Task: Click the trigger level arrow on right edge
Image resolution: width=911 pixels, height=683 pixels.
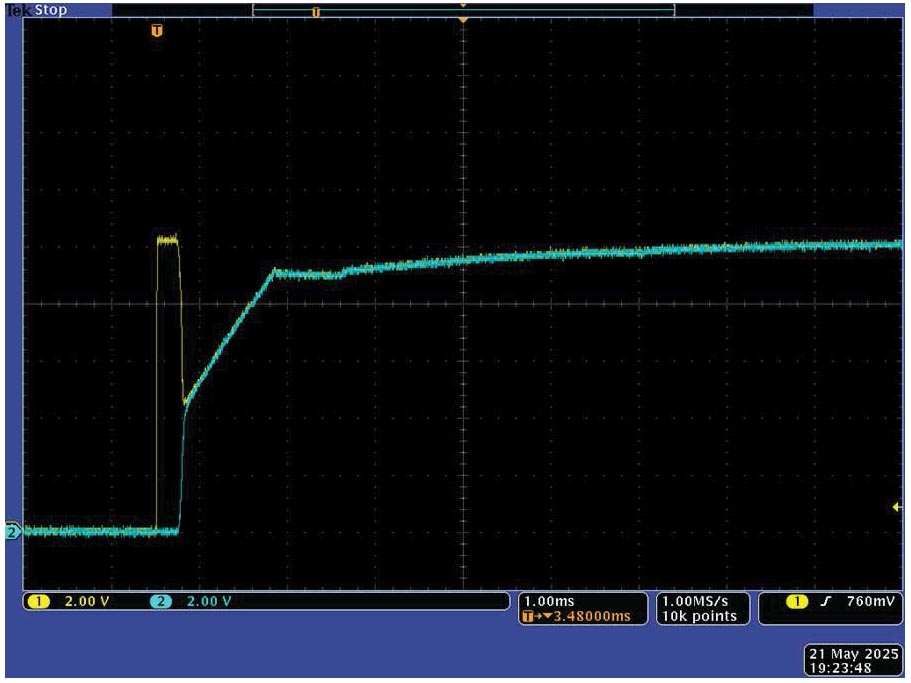Action: 896,508
